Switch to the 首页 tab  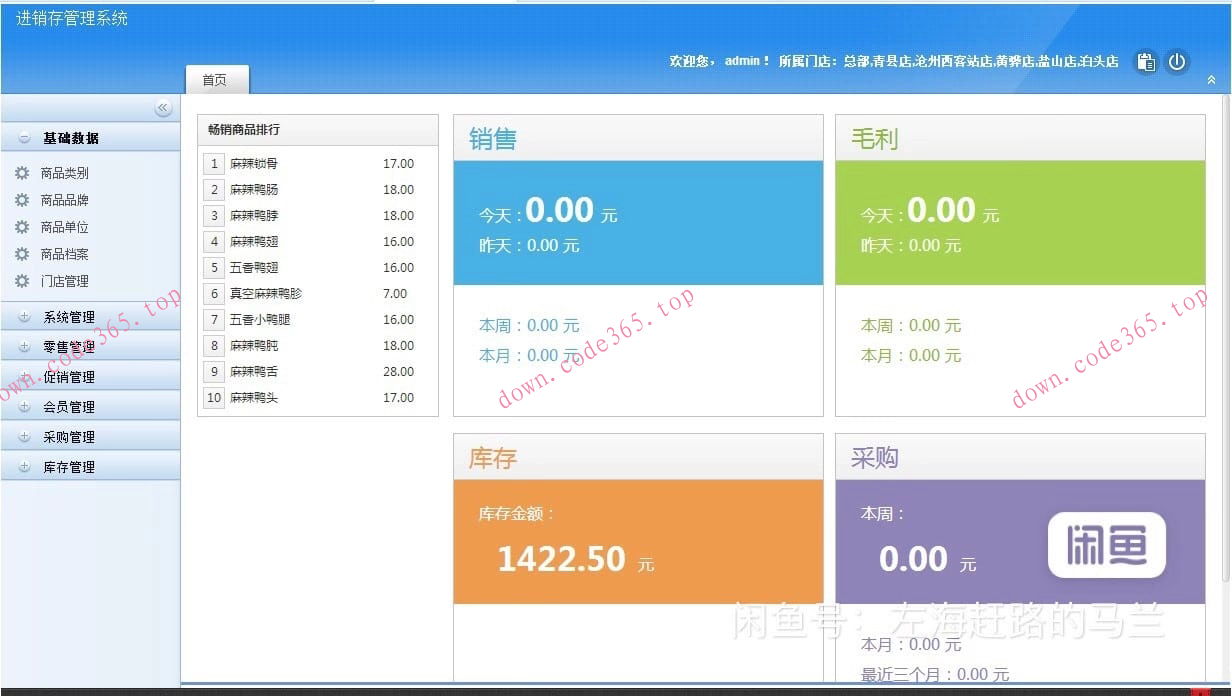pyautogui.click(x=217, y=80)
